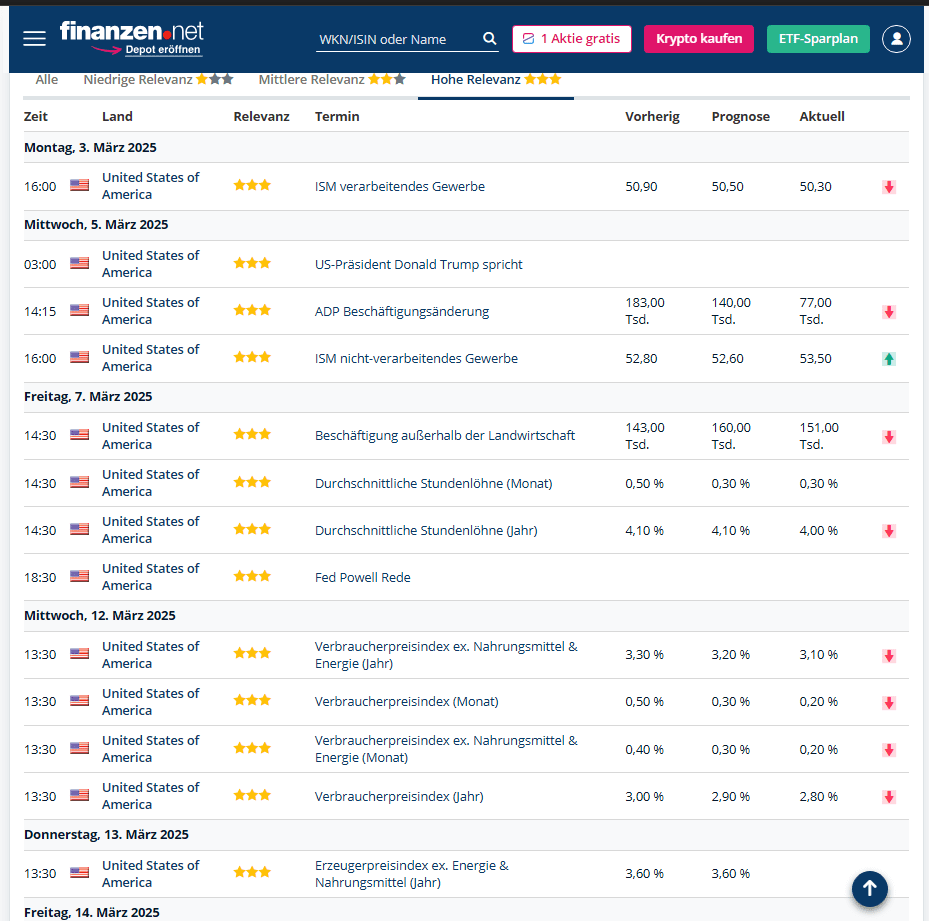Click the stars rating for ISM verarbeitendes Gewerbe

pos(252,185)
